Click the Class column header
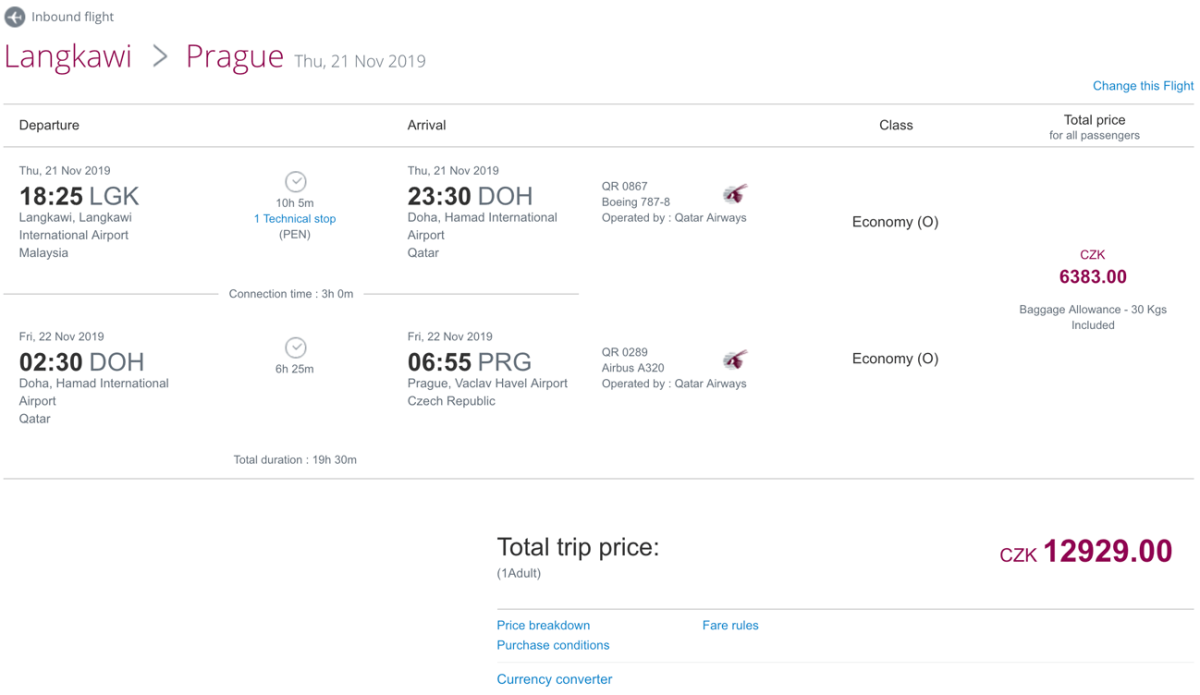 click(x=896, y=125)
